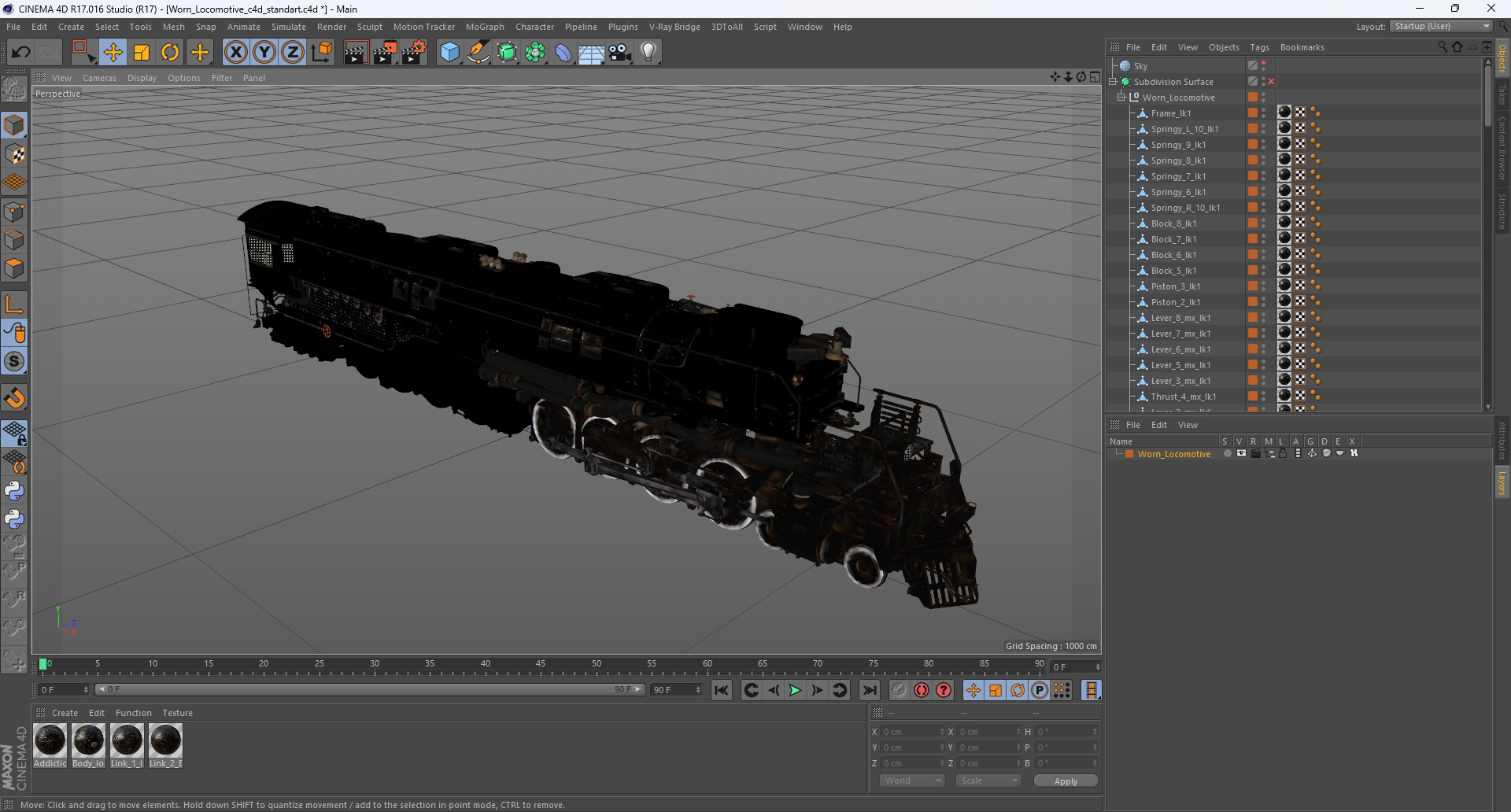Click the Undo arrow icon
1511x812 pixels.
click(x=21, y=53)
